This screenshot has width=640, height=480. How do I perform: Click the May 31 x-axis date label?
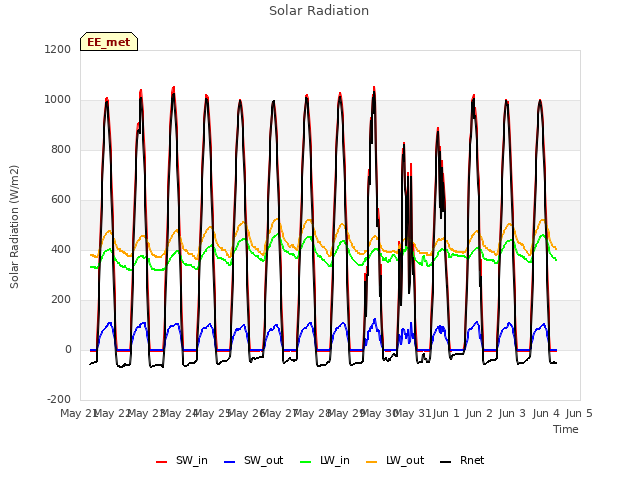pos(413,413)
